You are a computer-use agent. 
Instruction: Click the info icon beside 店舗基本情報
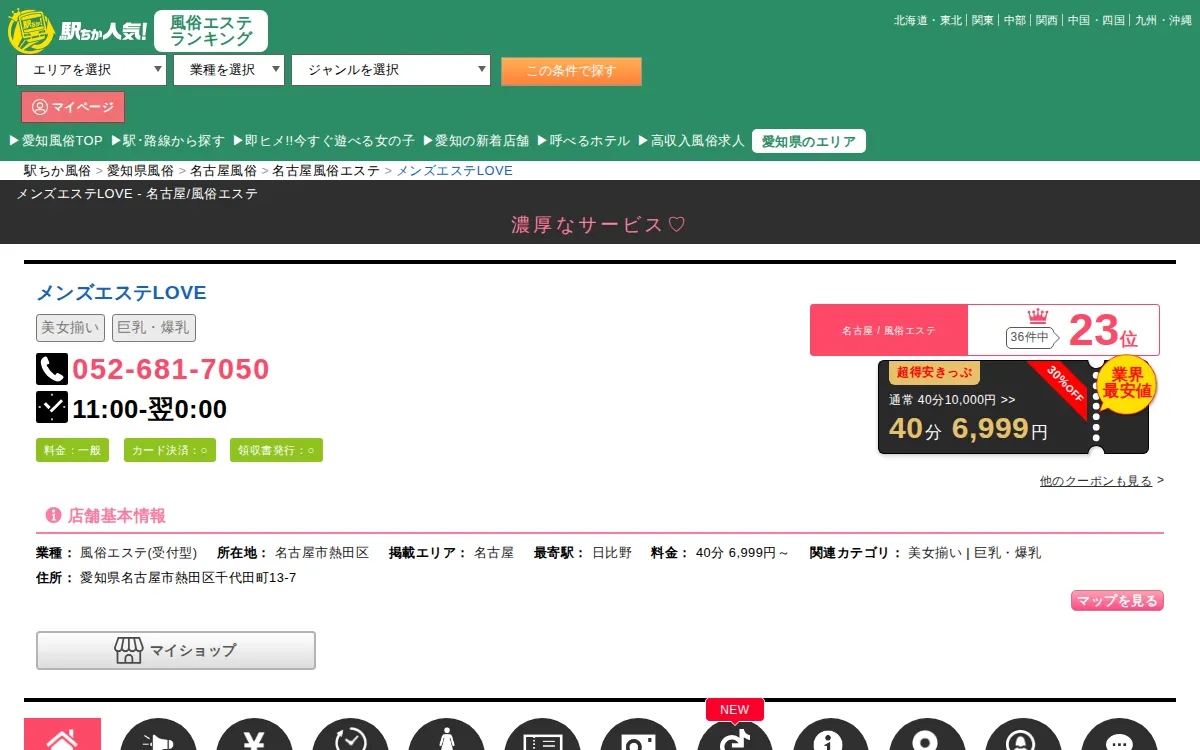pyautogui.click(x=54, y=516)
